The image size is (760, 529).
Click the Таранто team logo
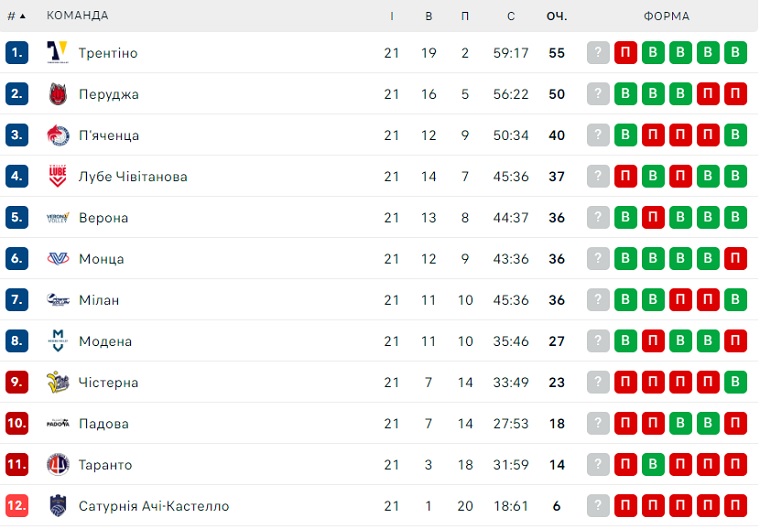click(x=58, y=465)
